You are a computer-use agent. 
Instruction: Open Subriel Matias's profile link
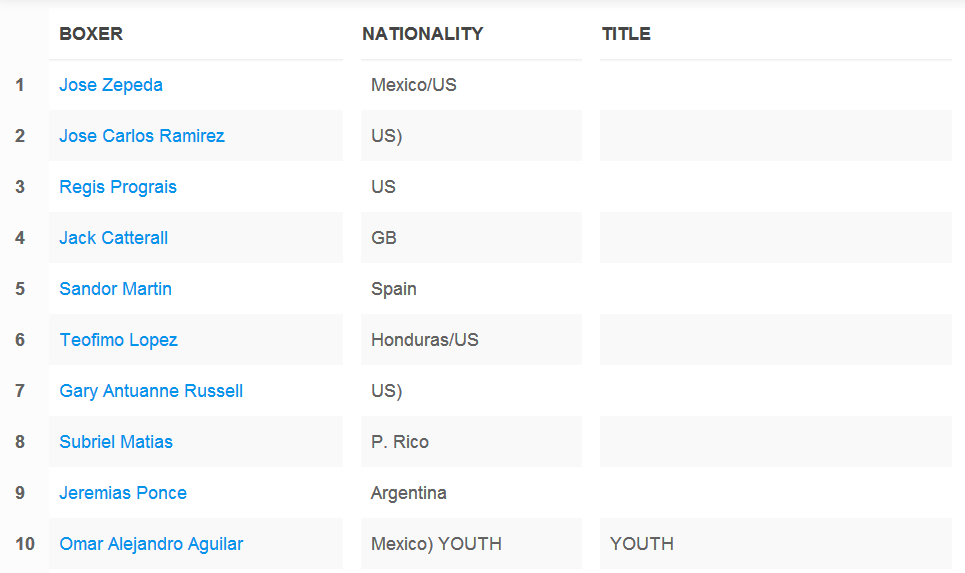(116, 443)
